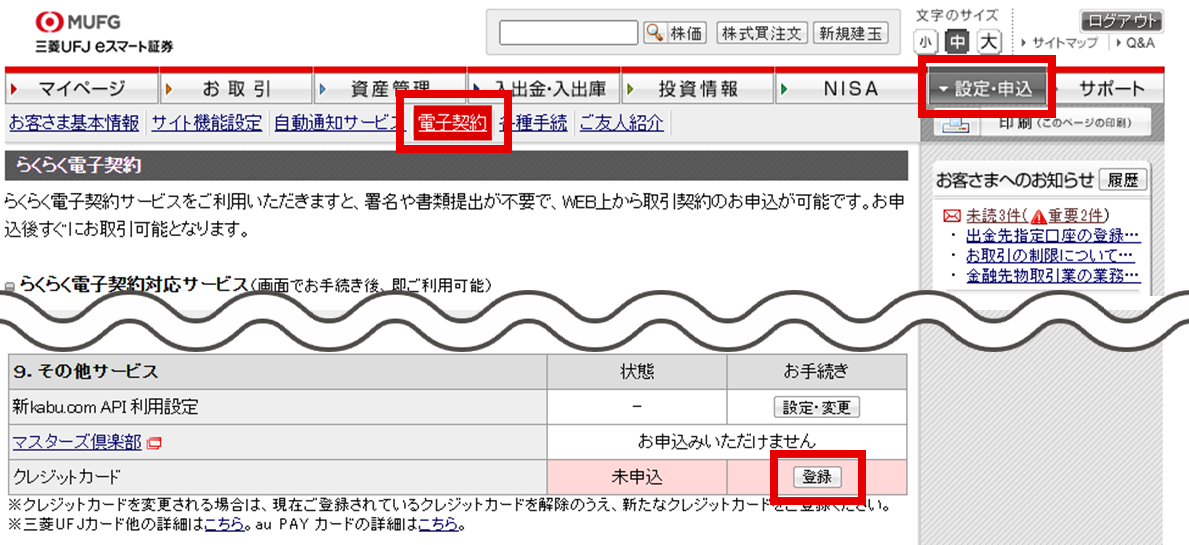Click the 履歴 notification history button

(x=1122, y=181)
